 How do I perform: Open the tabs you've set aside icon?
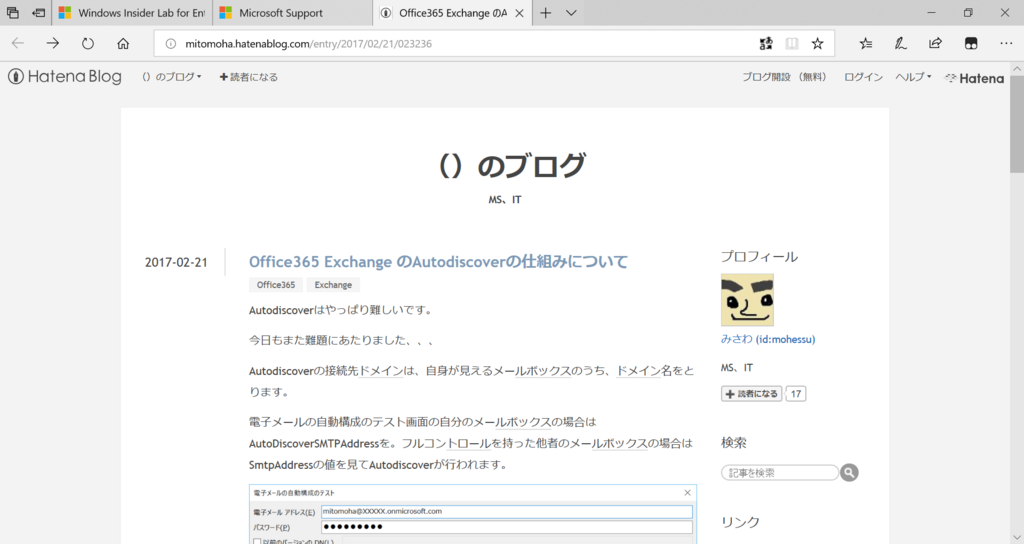(12, 12)
